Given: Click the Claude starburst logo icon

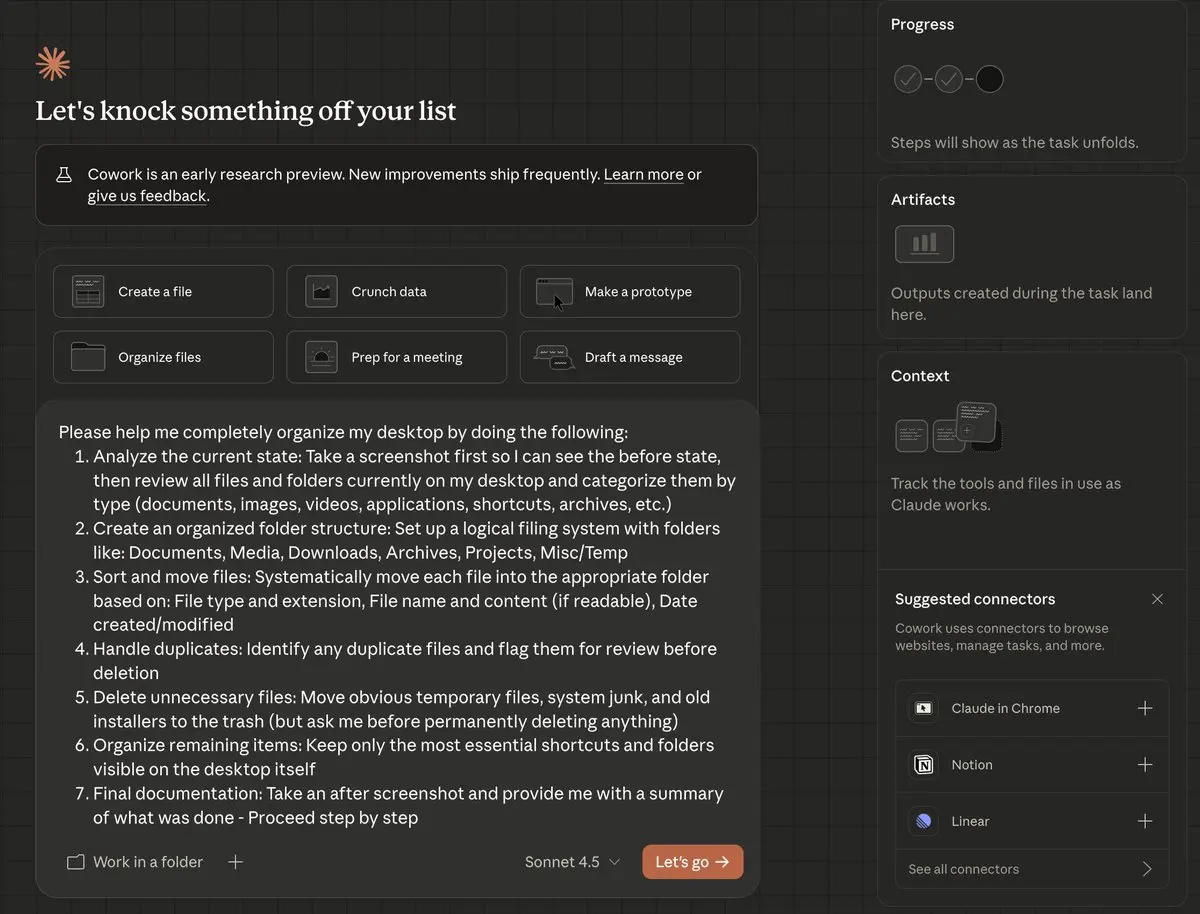Looking at the screenshot, I should tap(53, 64).
